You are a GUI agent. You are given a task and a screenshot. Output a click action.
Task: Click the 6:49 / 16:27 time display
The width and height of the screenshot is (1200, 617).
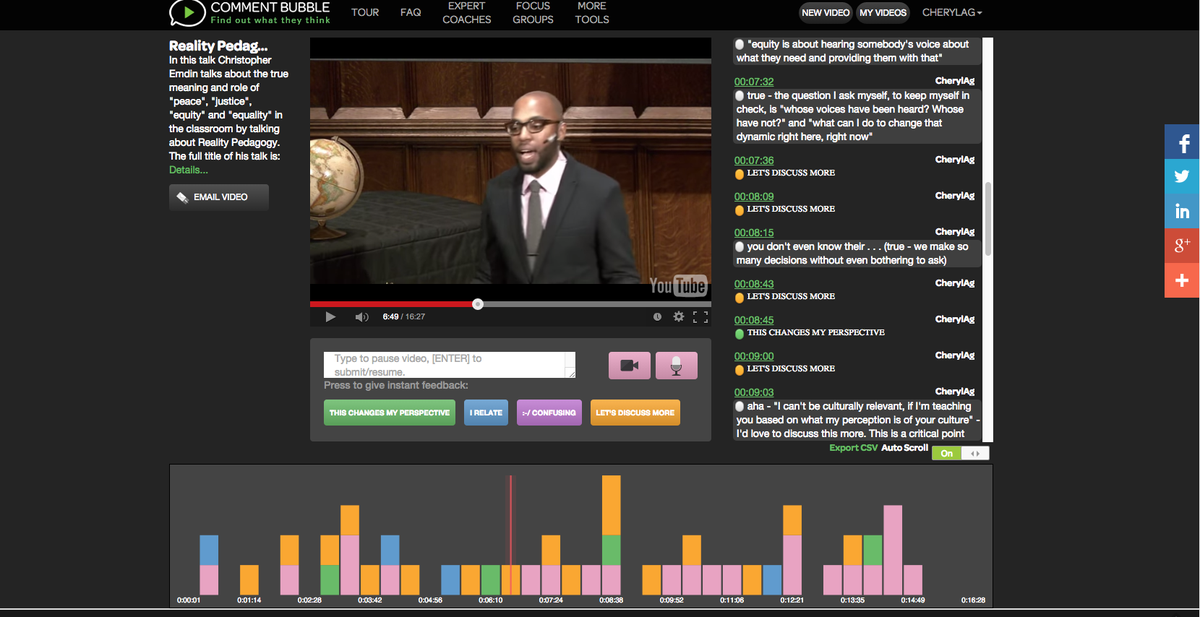[x=404, y=317]
